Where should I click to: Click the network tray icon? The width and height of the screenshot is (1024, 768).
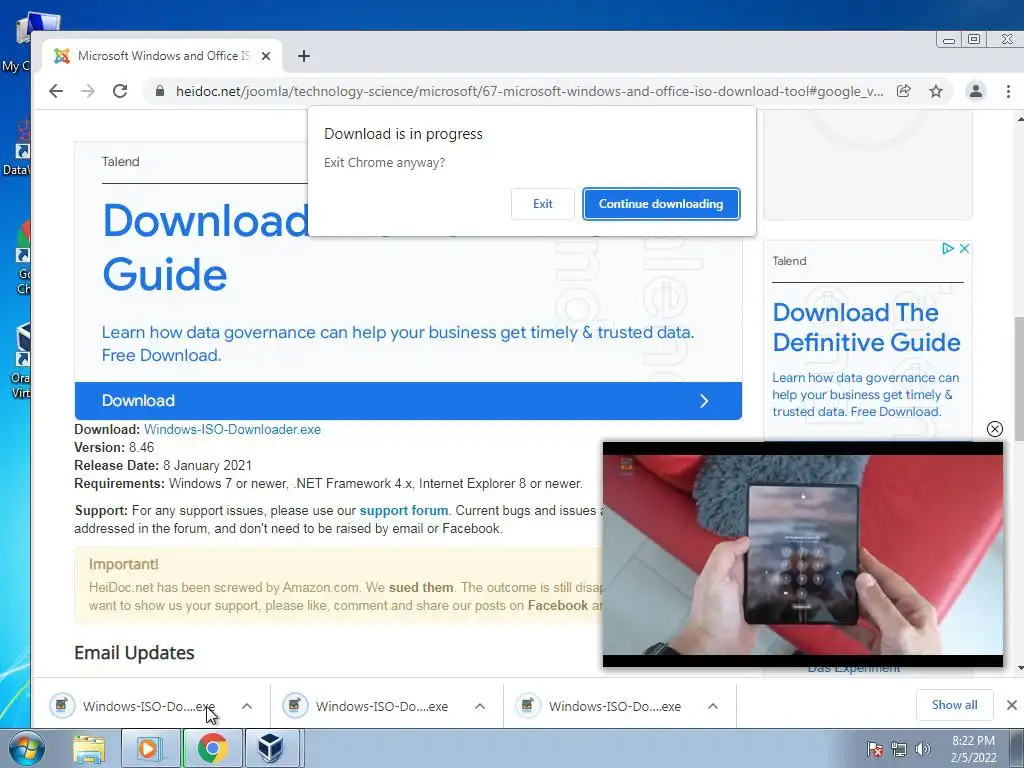899,749
